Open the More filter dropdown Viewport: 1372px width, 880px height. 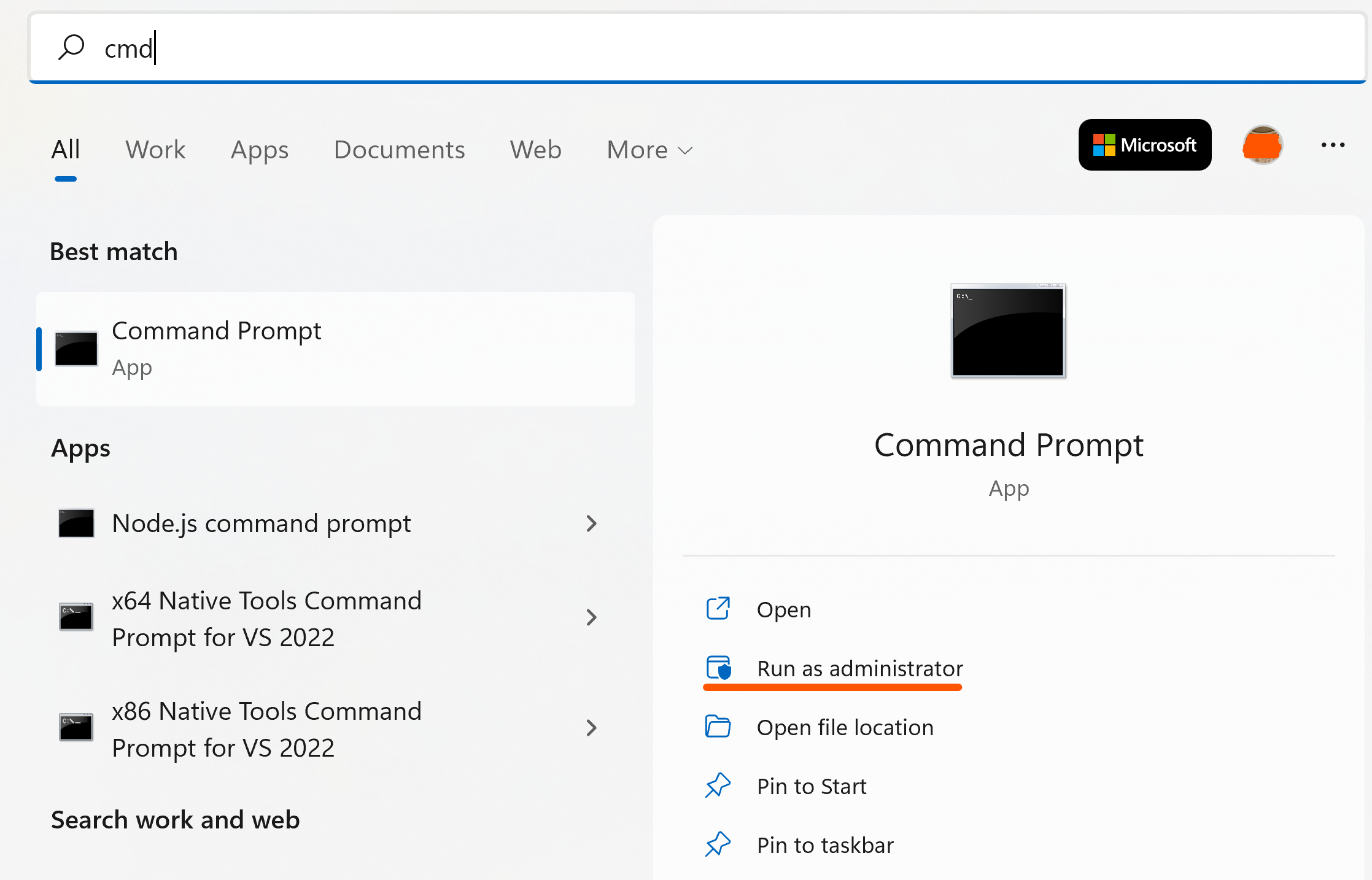pyautogui.click(x=649, y=150)
